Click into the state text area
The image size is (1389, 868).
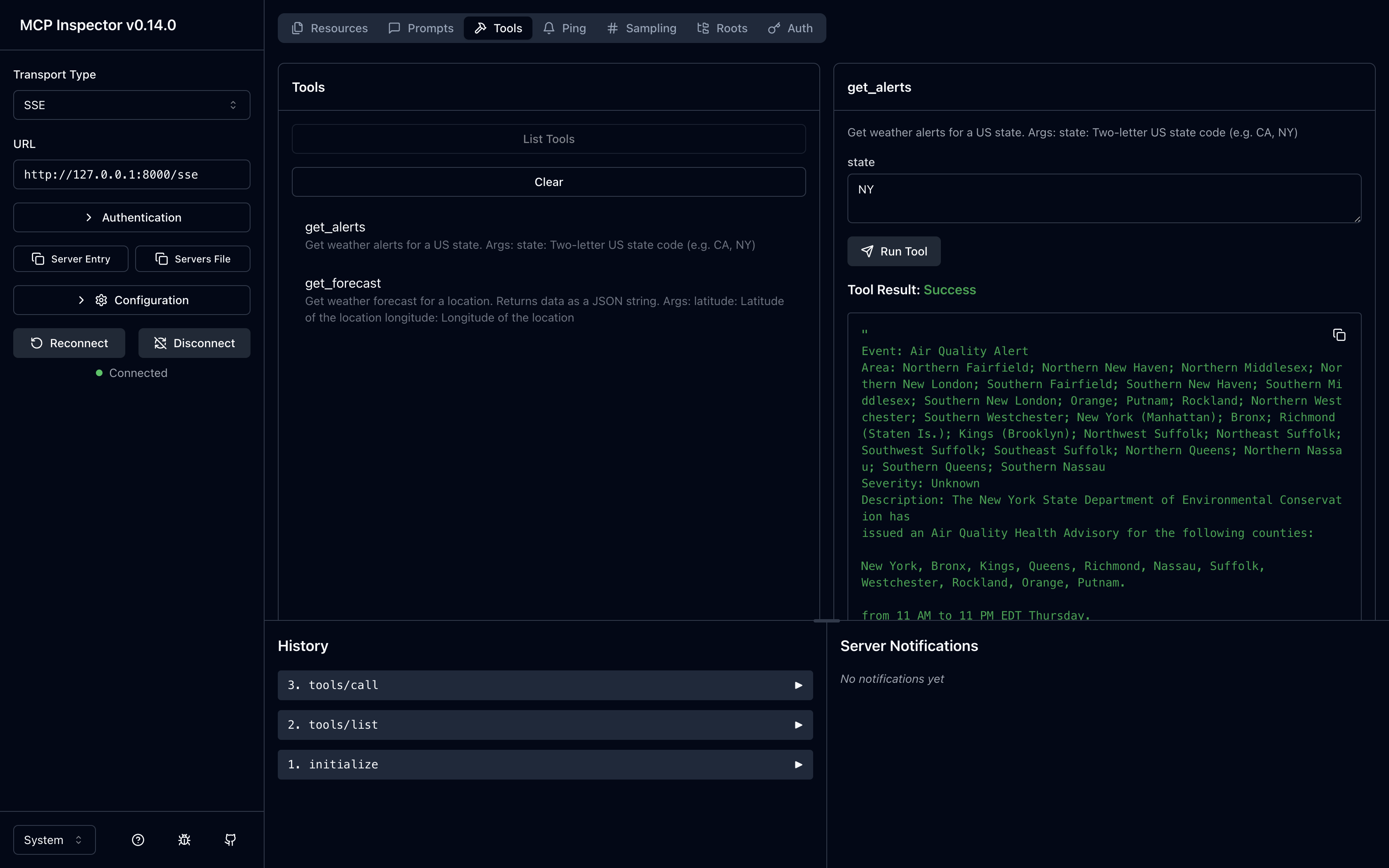coord(1104,198)
